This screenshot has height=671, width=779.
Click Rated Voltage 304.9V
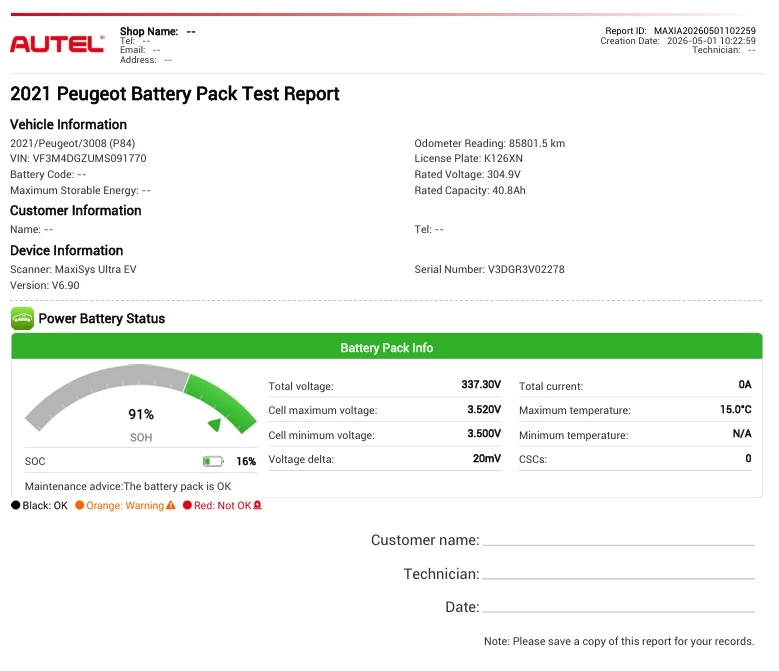(x=467, y=174)
